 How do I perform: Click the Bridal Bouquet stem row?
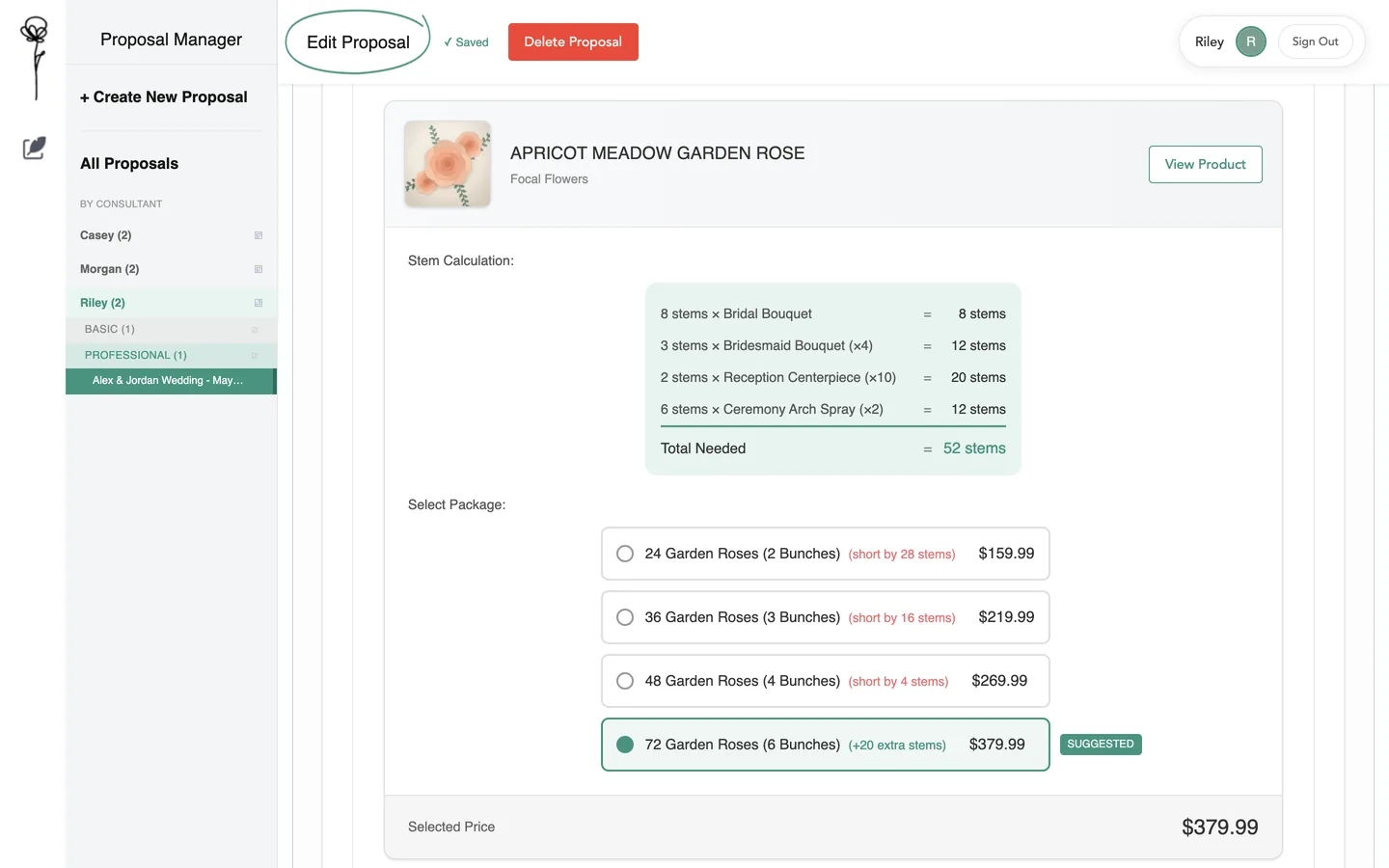tap(833, 314)
